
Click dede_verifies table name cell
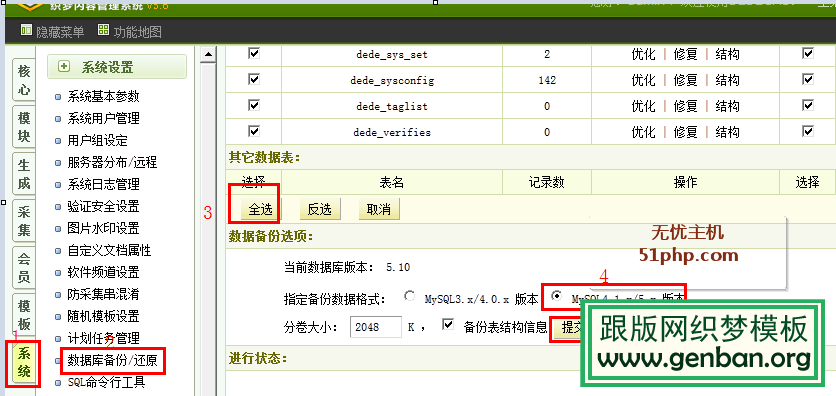[392, 132]
